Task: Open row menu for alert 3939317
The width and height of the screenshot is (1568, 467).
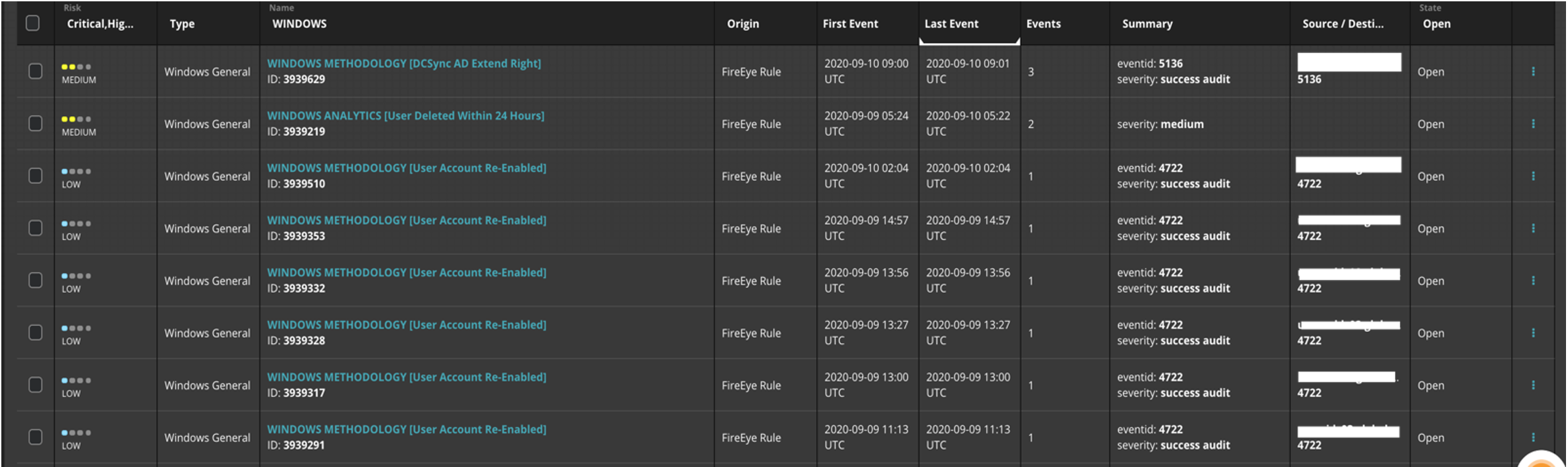Action: point(1533,385)
